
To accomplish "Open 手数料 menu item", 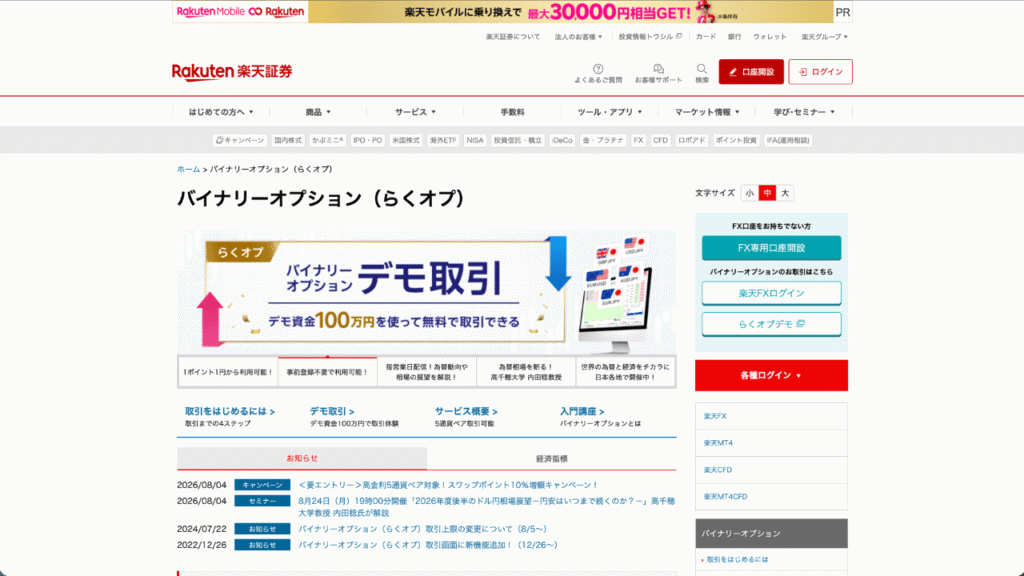I will pos(512,112).
